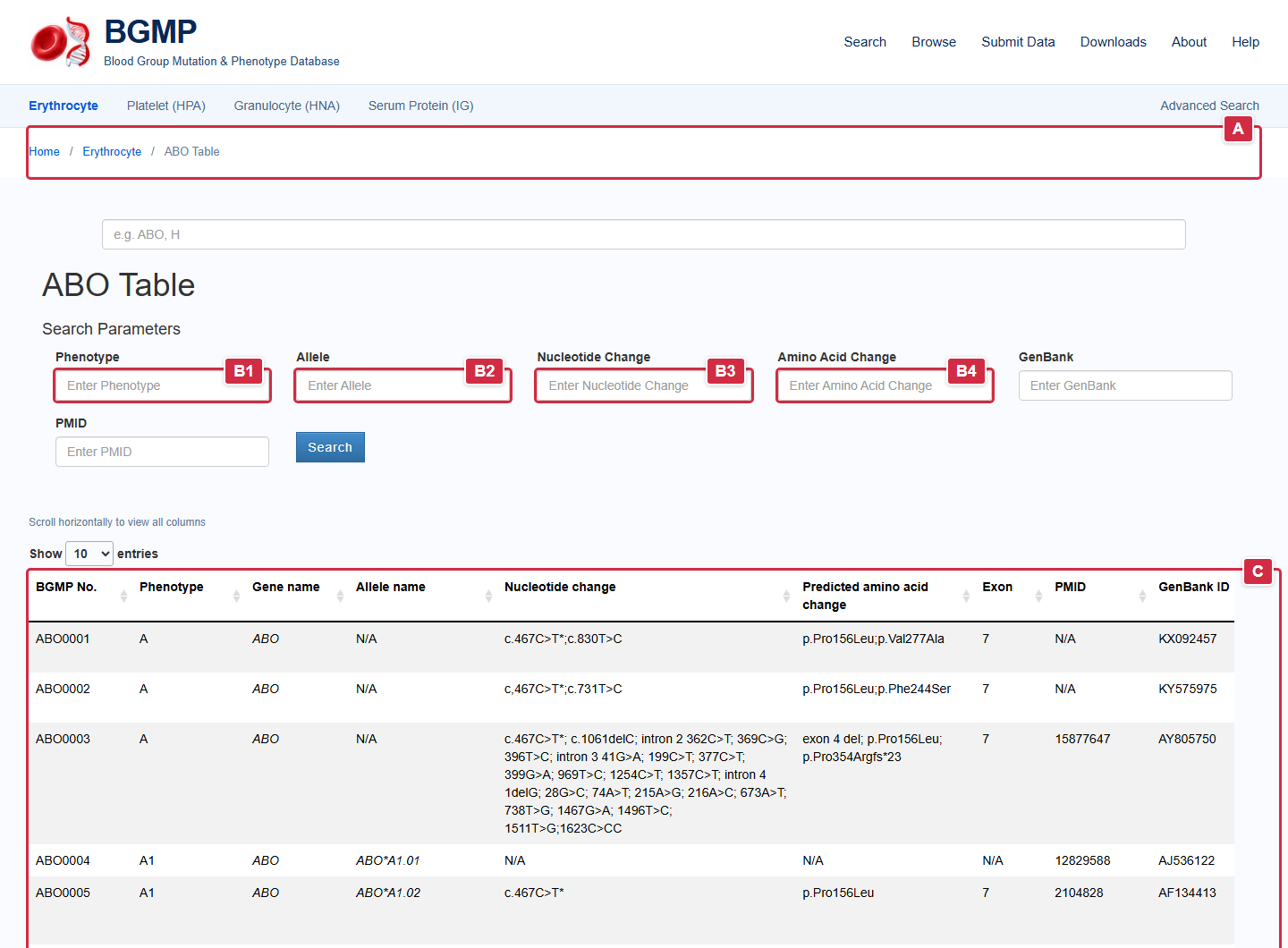Select the ABO0004 table cell

click(x=63, y=860)
